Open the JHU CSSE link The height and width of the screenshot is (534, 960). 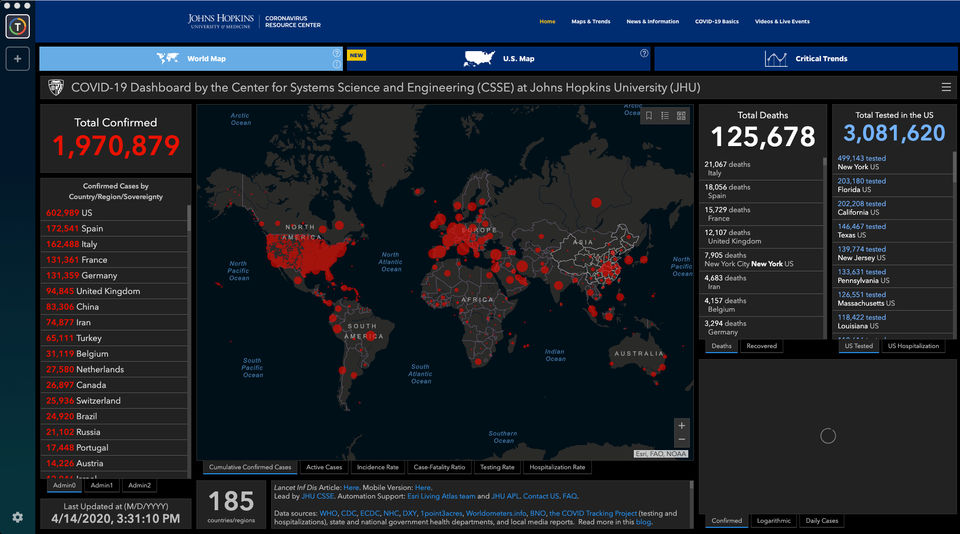click(318, 496)
